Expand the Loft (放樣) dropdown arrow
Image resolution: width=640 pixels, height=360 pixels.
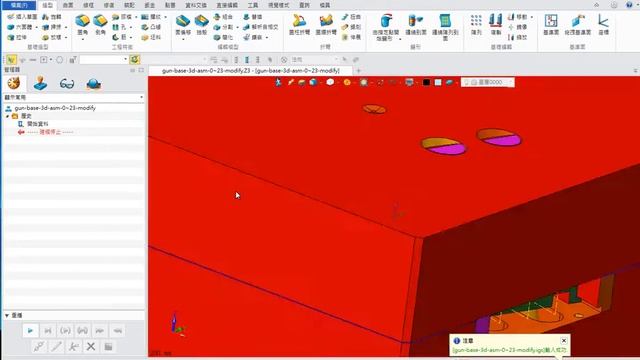(x=66, y=38)
